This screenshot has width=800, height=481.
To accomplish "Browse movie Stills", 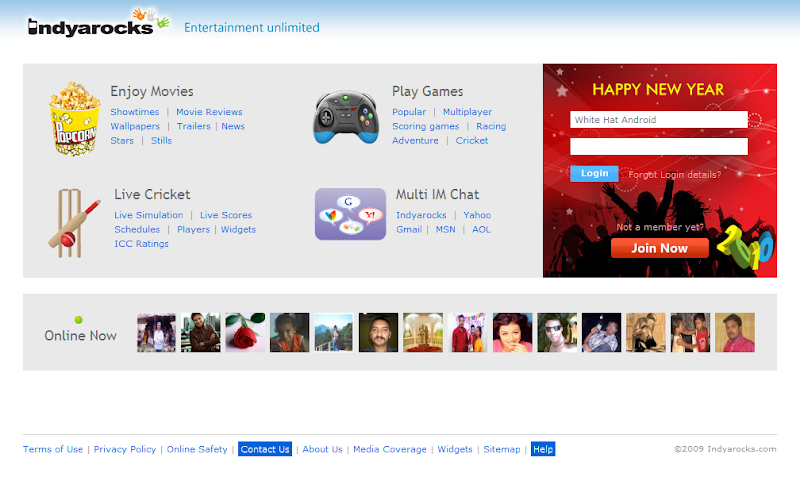I will coord(161,140).
